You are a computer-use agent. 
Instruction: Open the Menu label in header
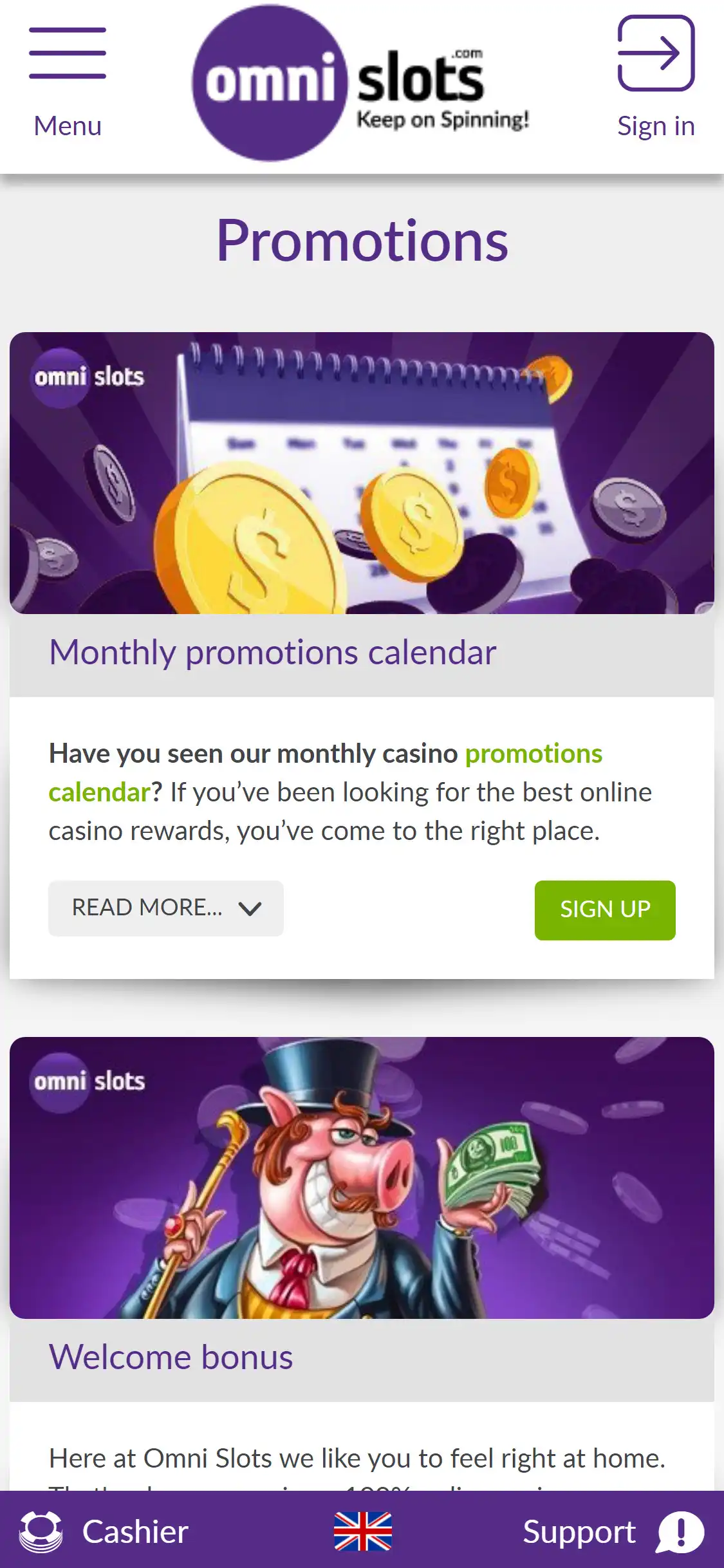(x=68, y=126)
